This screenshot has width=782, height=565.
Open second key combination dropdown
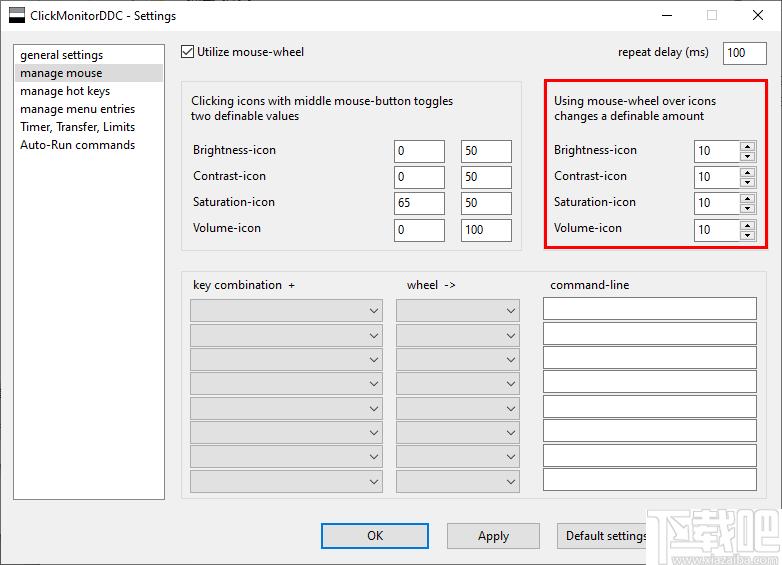click(286, 336)
